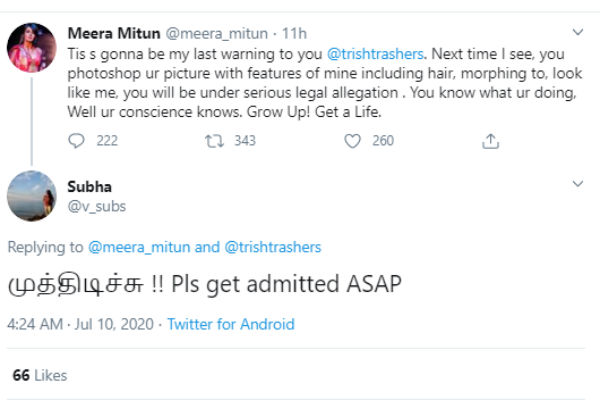600x400 pixels.
Task: Open Subha's profile avatar
Action: (x=33, y=196)
